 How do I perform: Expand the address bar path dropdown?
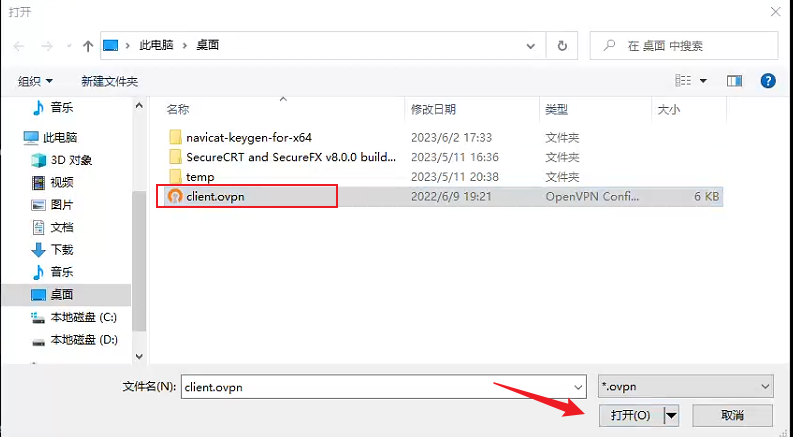[x=531, y=46]
